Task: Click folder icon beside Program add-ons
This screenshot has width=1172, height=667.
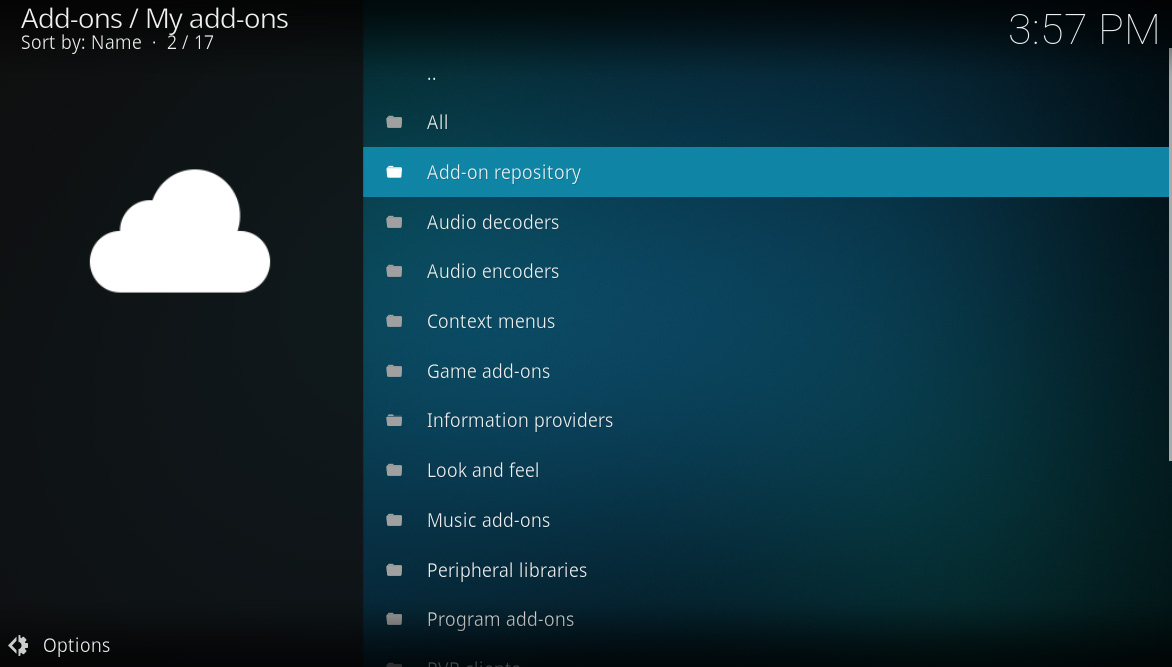Action: (394, 619)
